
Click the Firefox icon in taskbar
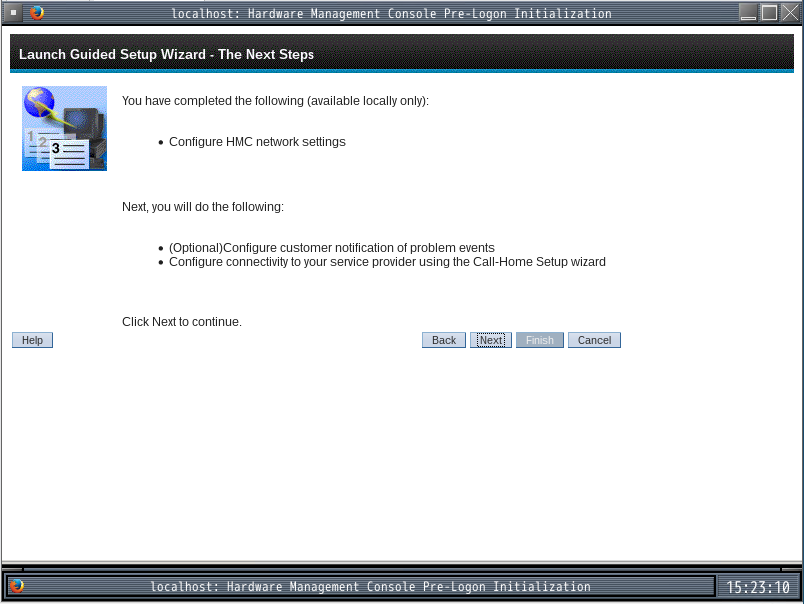pyautogui.click(x=16, y=586)
